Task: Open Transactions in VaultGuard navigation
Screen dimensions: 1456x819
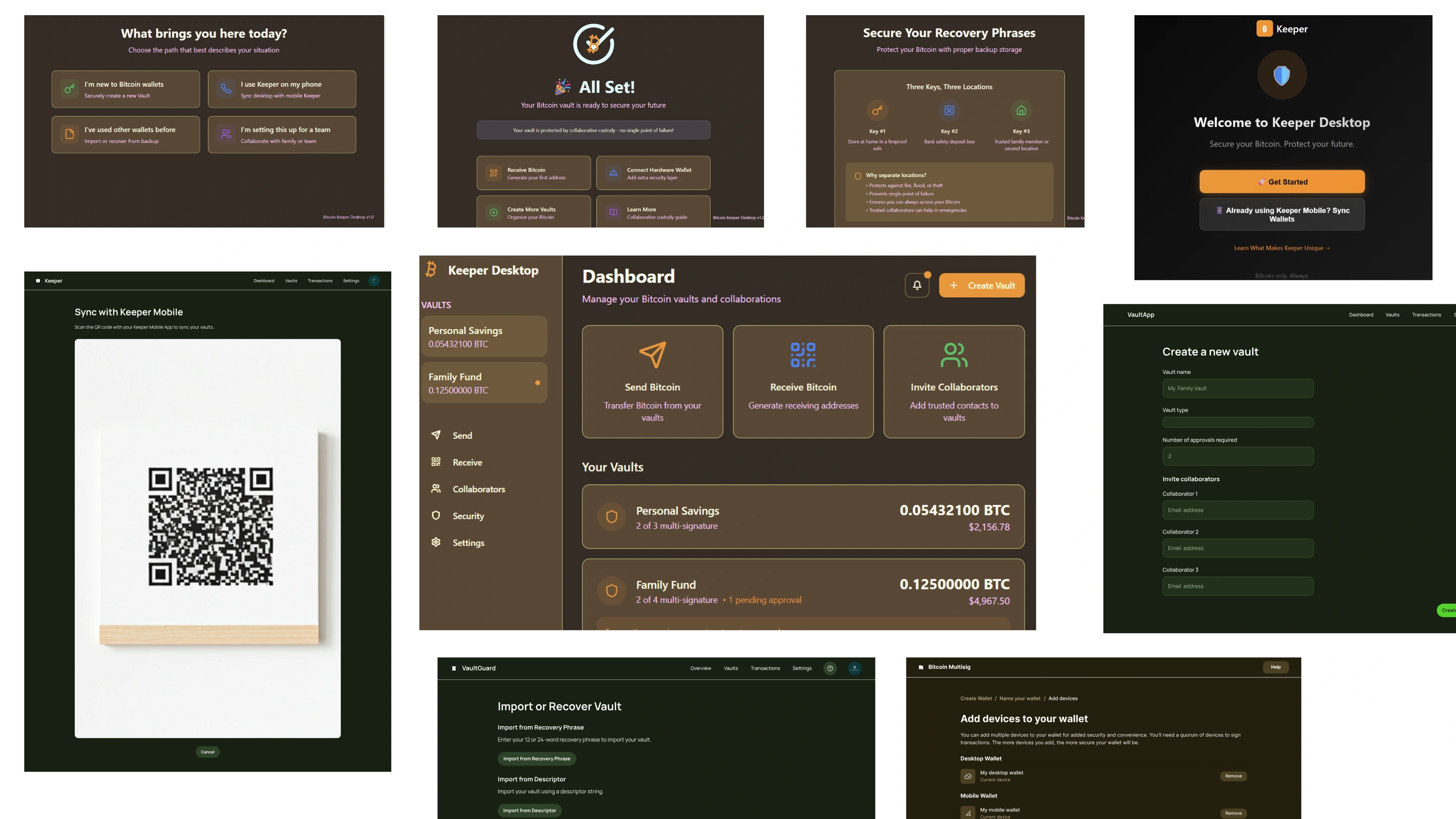Action: [765, 668]
